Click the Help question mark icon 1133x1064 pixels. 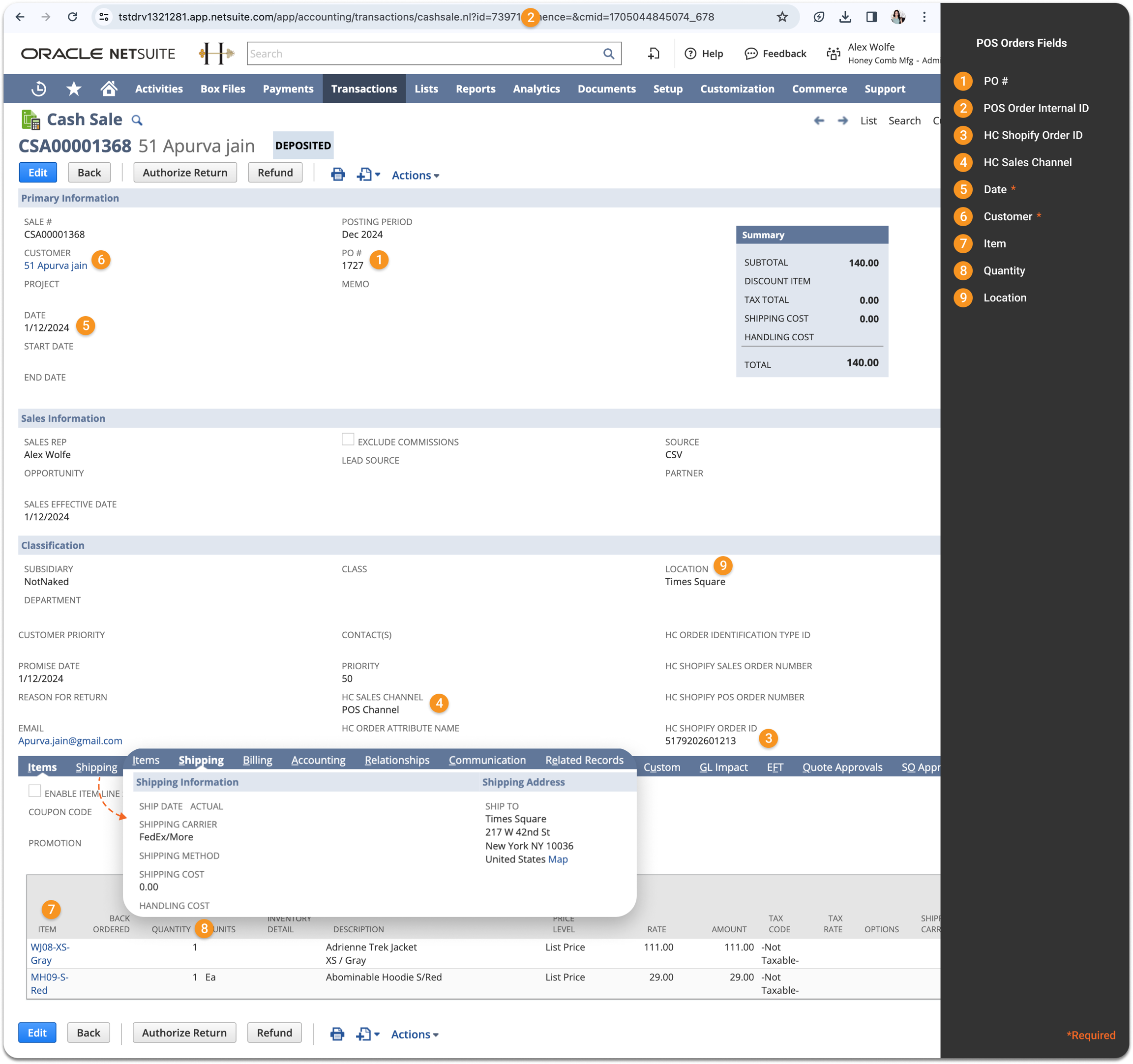click(x=690, y=54)
